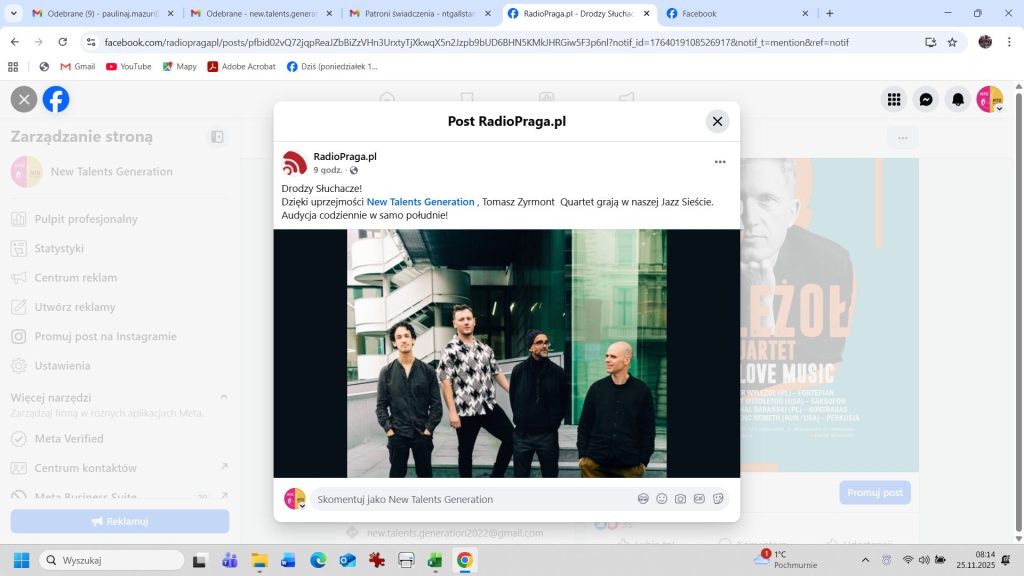This screenshot has width=1024, height=576.
Task: Switch commenting profile via avatar dropdown arrow
Action: pos(301,506)
